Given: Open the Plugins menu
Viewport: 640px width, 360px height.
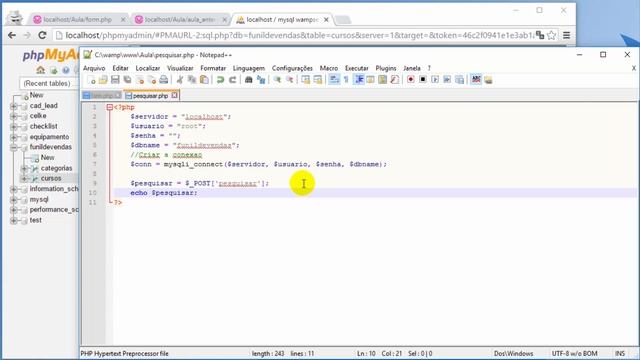Looking at the screenshot, I should [386, 68].
